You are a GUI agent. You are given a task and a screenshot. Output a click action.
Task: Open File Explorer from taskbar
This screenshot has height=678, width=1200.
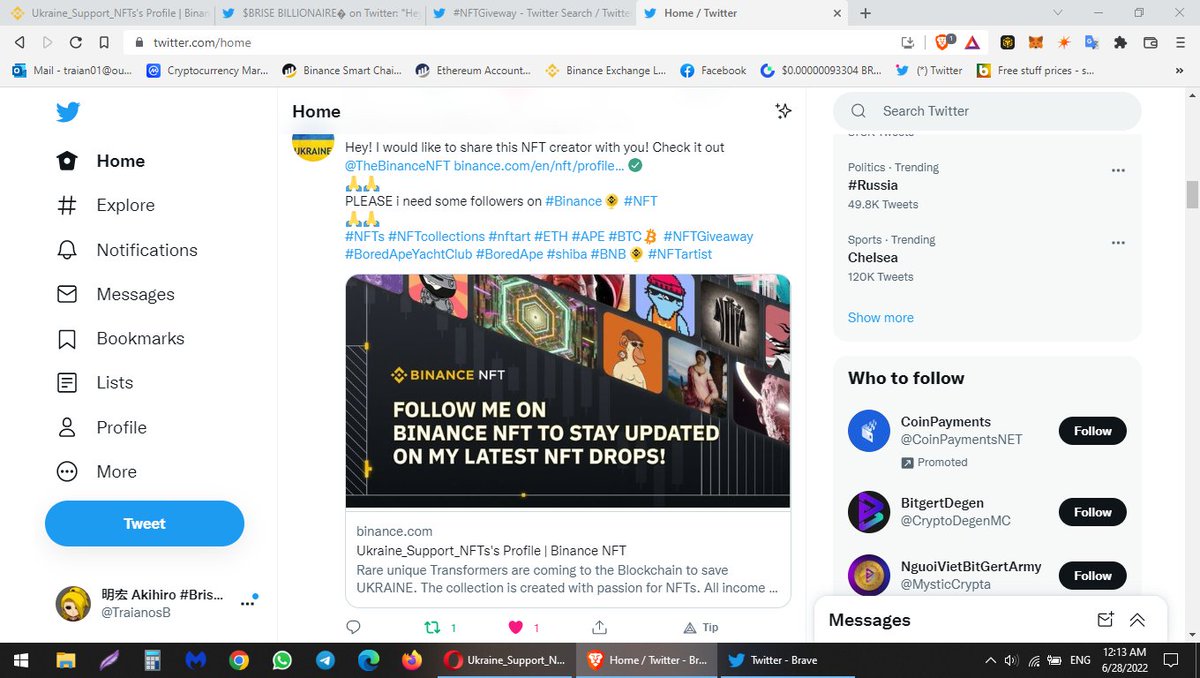tap(65, 660)
